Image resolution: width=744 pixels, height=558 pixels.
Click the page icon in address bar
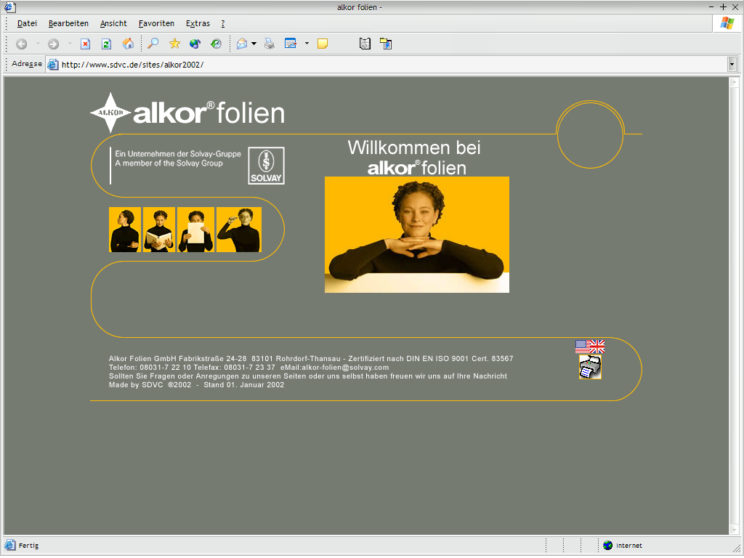pos(53,65)
